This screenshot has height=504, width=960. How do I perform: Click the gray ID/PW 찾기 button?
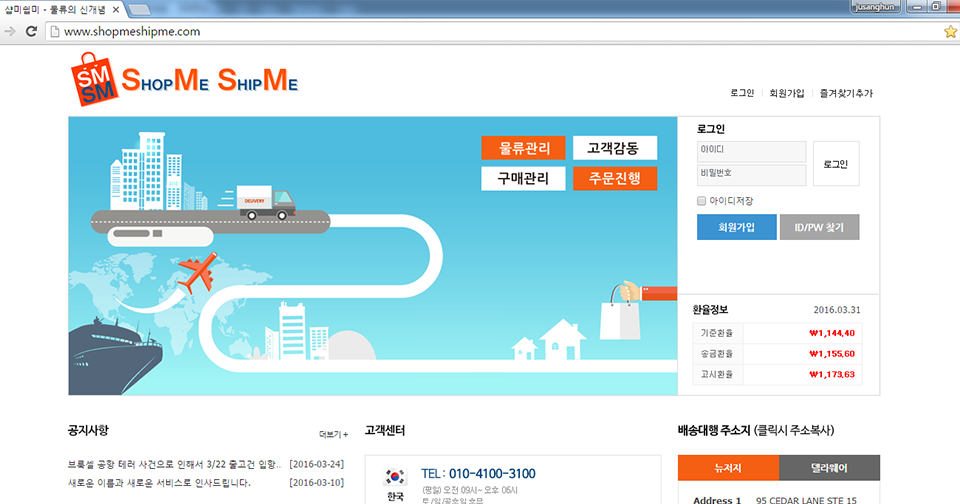(819, 227)
